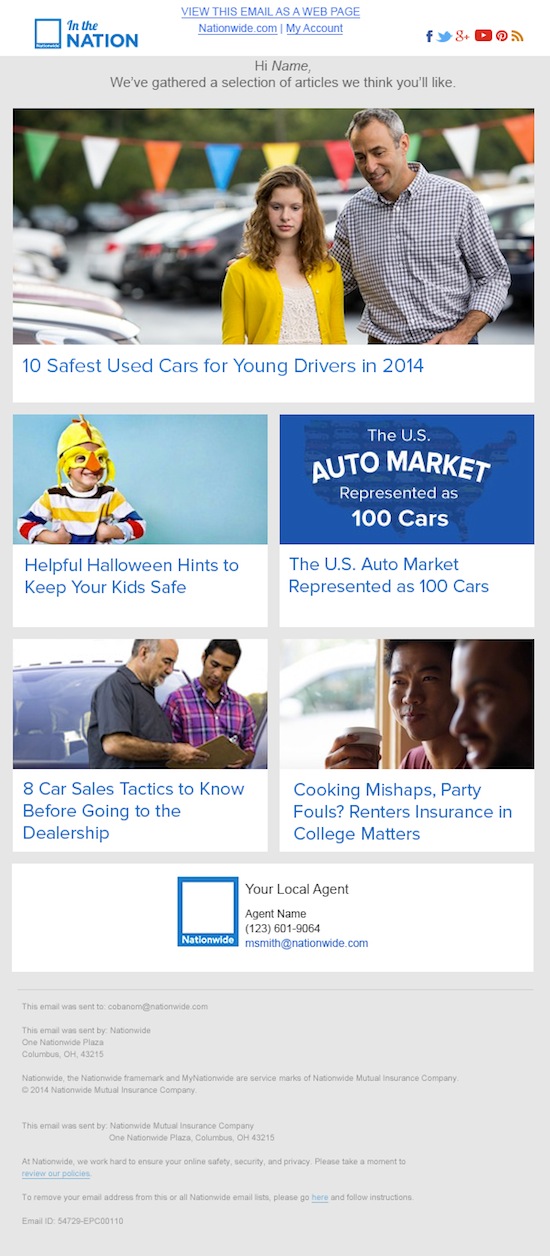The height and width of the screenshot is (1256, 550).
Task: Open the review our policies link
Action: pyautogui.click(x=56, y=1173)
